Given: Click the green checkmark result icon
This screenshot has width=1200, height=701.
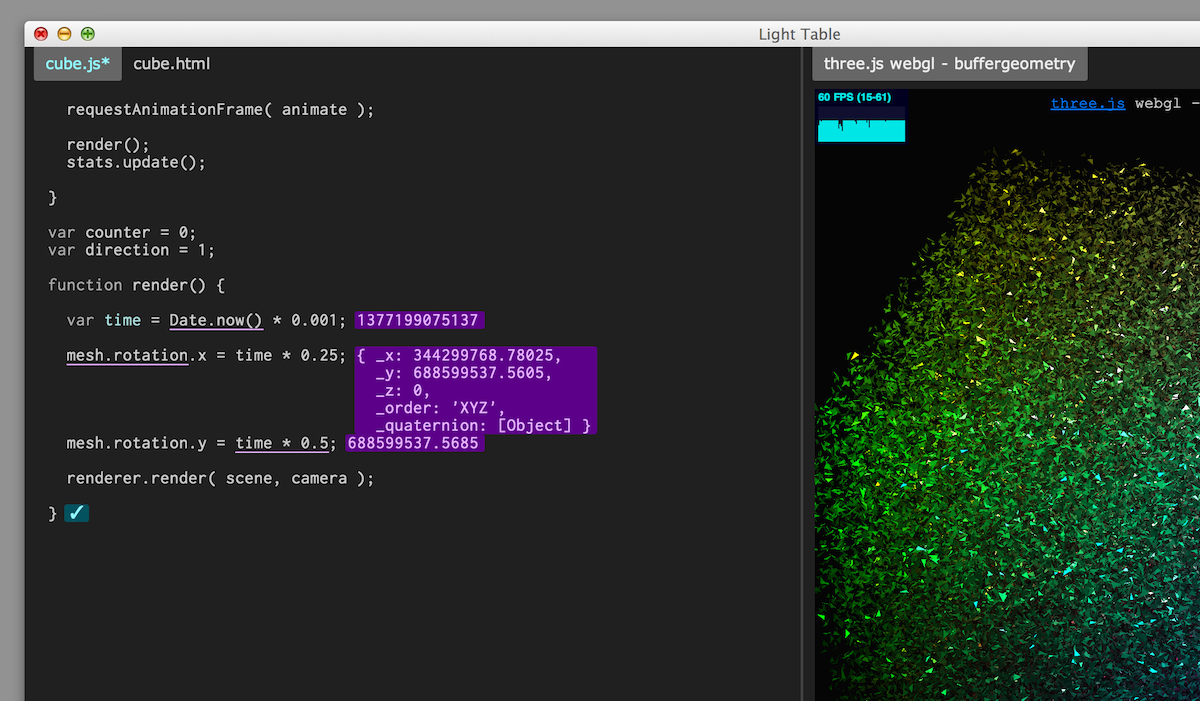Looking at the screenshot, I should point(77,513).
